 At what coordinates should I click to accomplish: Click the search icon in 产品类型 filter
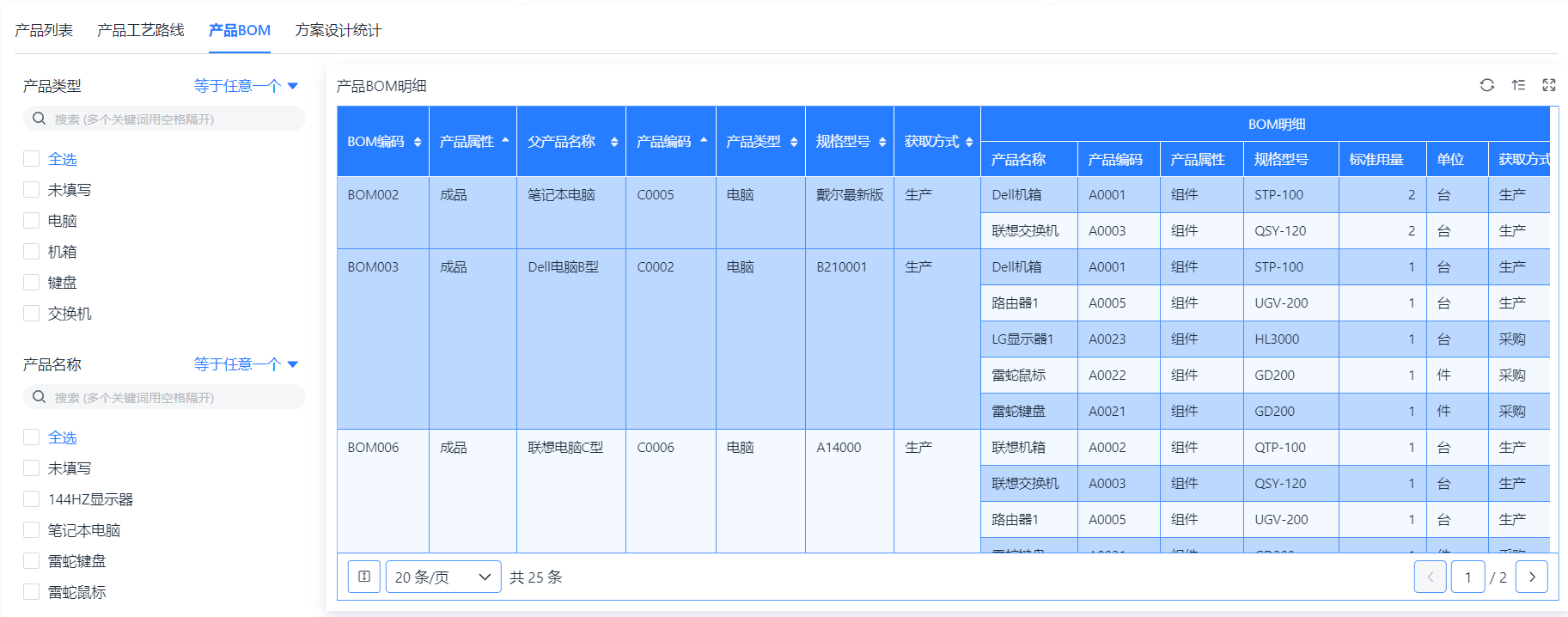click(x=39, y=119)
